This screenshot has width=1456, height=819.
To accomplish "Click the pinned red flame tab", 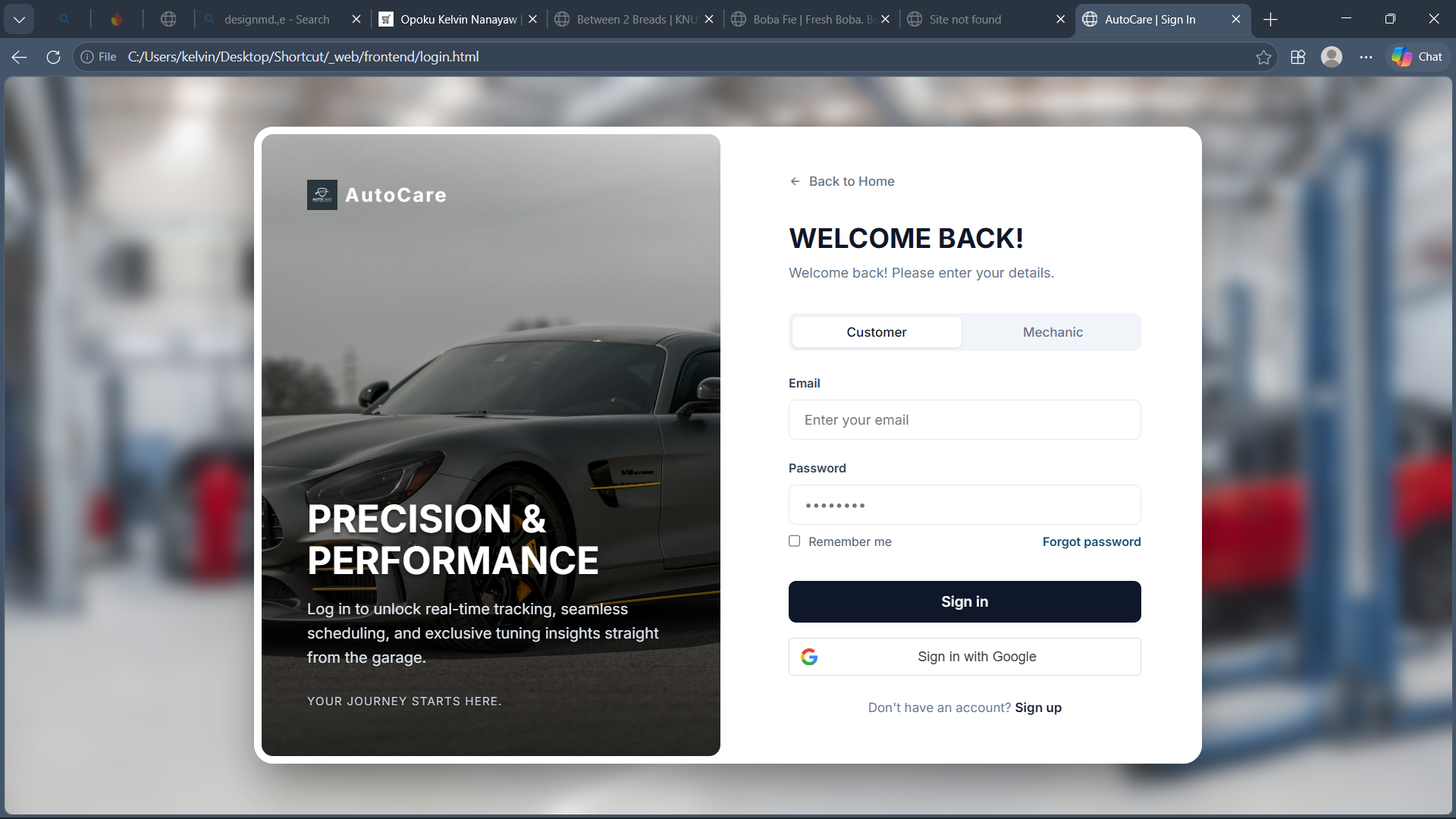I will 116,20.
